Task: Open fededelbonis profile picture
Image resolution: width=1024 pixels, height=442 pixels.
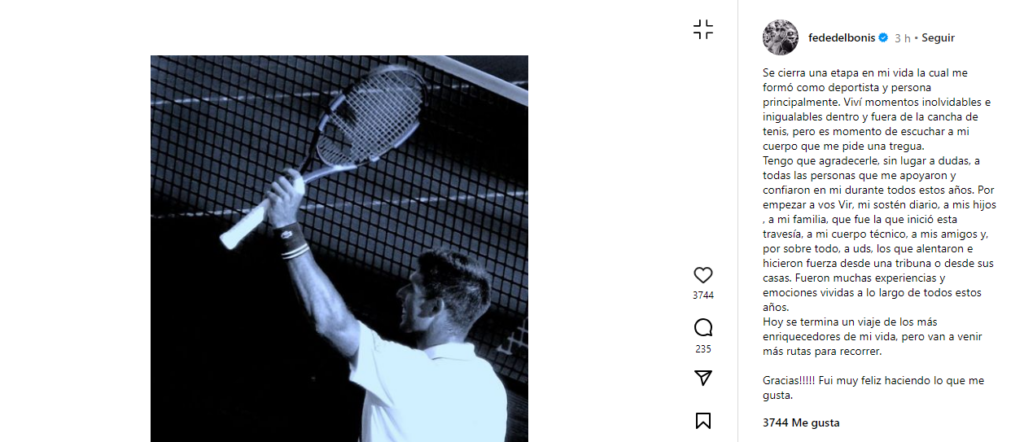Action: tap(780, 38)
